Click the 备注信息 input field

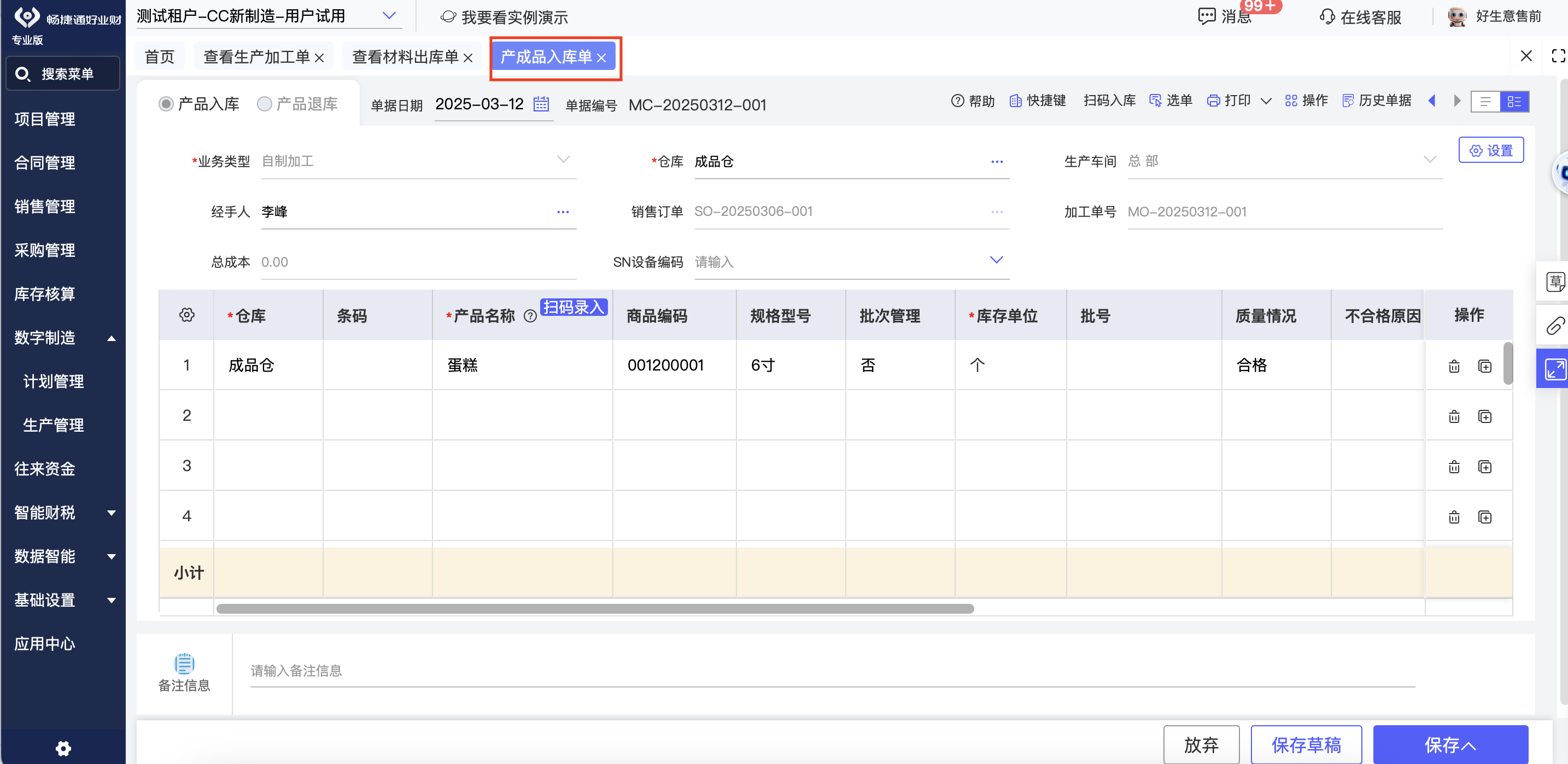click(832, 671)
